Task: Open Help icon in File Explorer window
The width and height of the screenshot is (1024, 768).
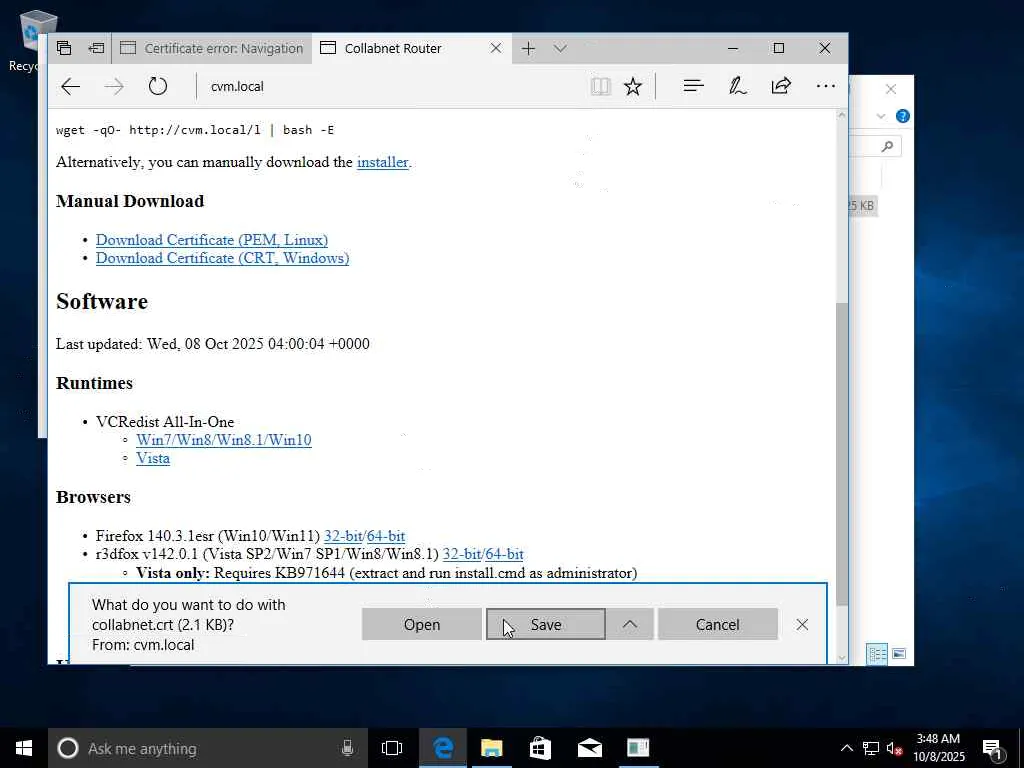Action: (903, 116)
